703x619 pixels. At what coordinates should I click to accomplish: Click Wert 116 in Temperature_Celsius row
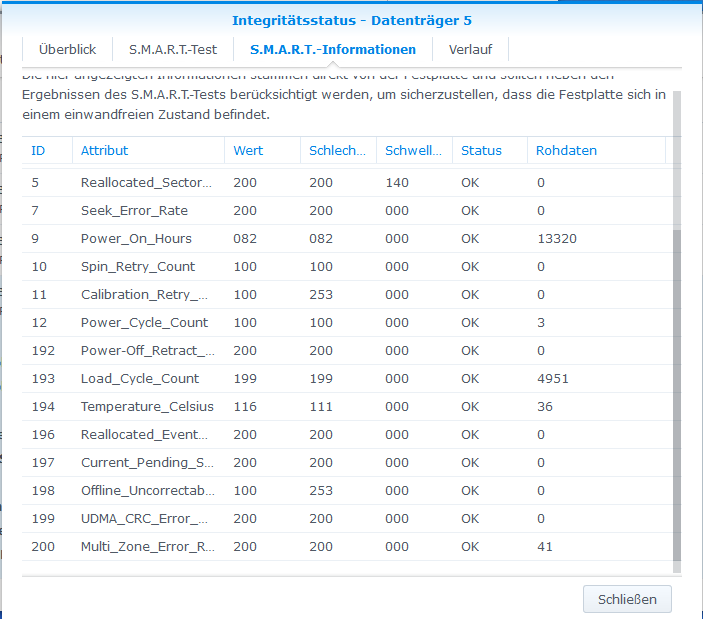(245, 407)
